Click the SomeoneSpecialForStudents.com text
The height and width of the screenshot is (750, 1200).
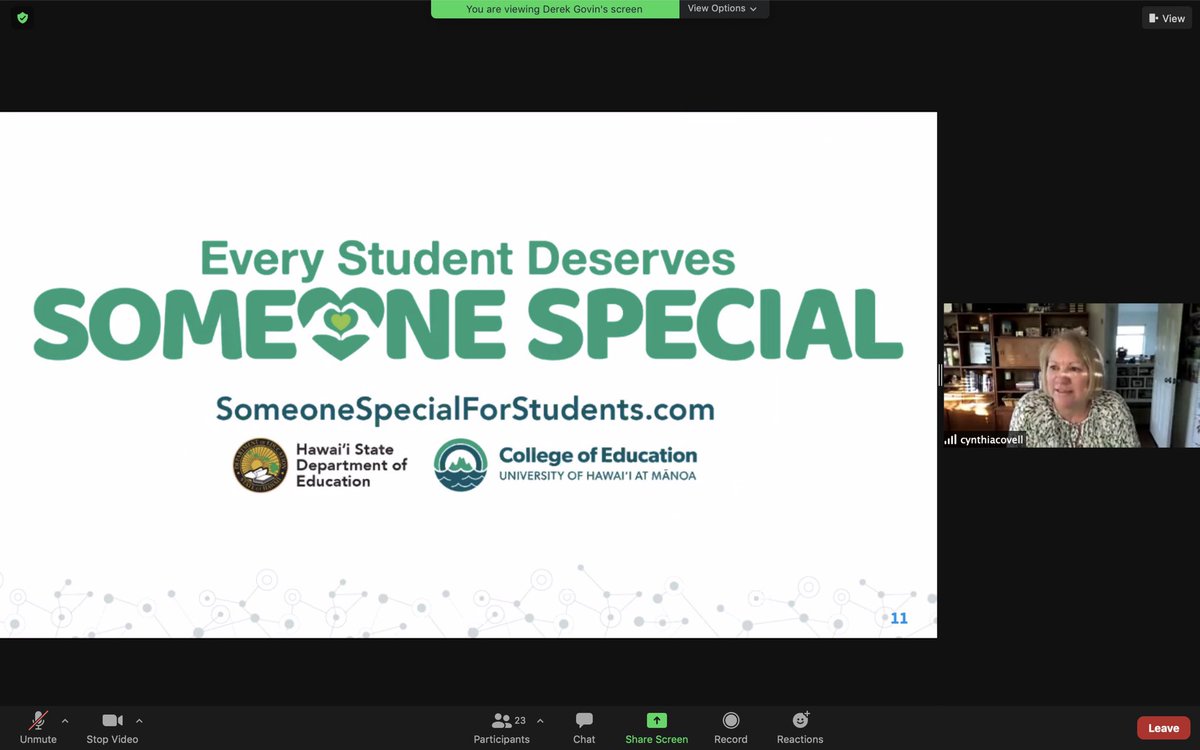point(465,409)
